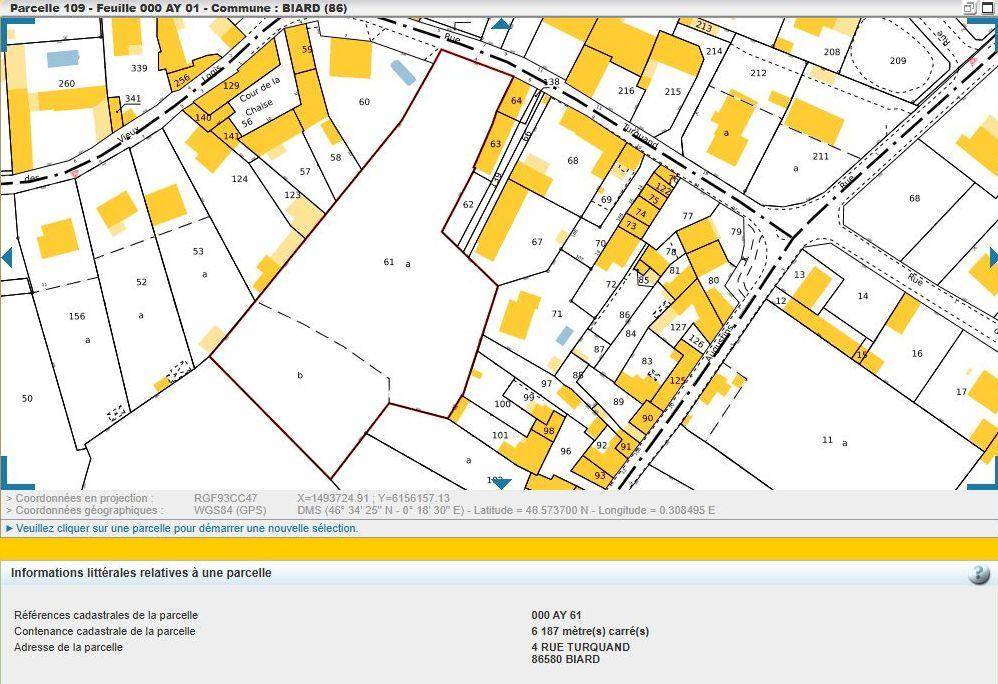Click the bottom-left corner bracket of the map
Screen dimensions: 998x684
pos(15,473)
